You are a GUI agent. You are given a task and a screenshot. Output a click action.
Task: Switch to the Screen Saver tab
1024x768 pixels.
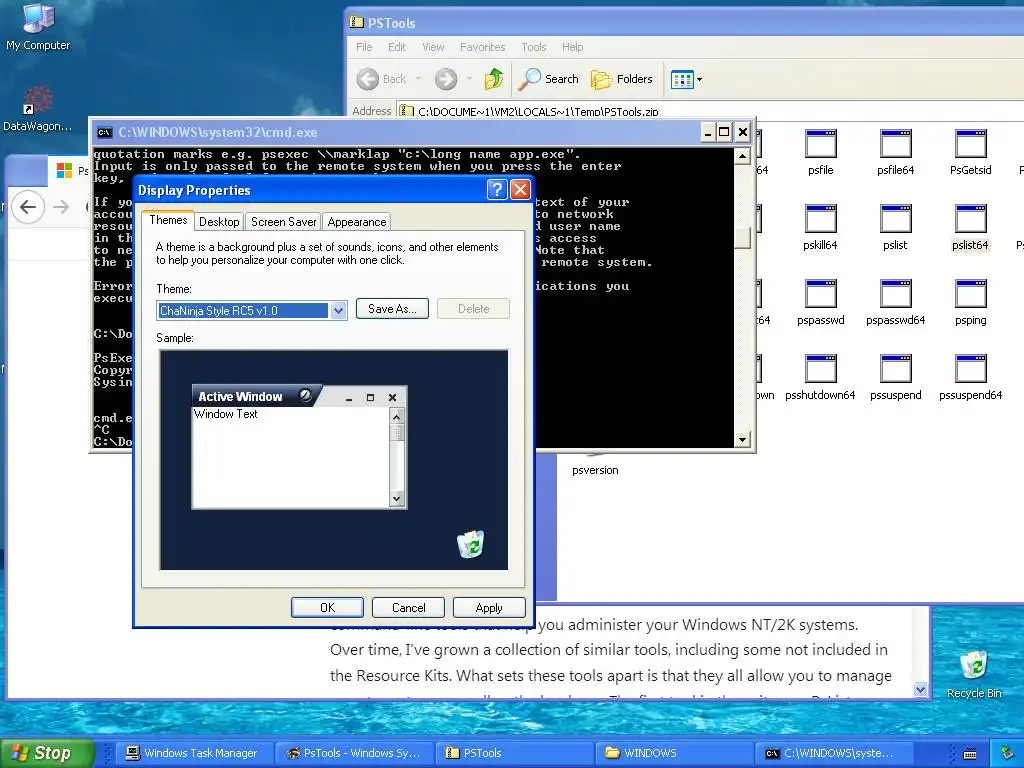point(283,222)
